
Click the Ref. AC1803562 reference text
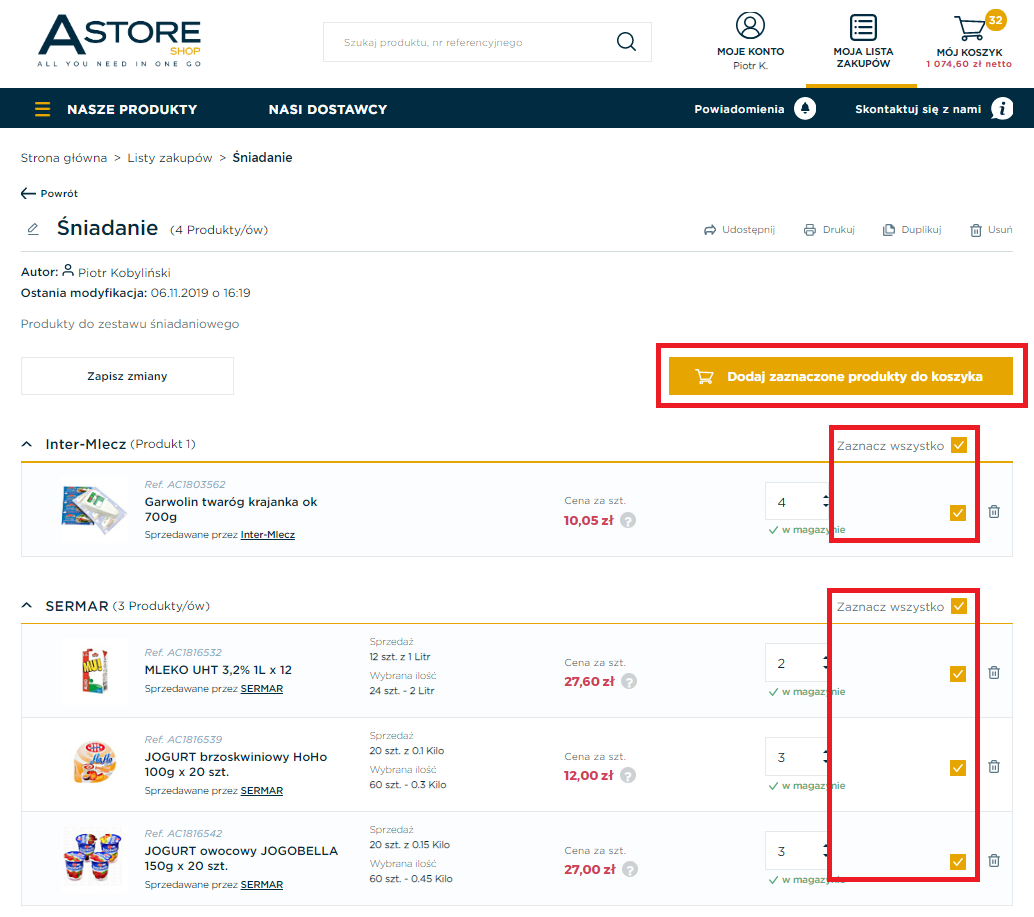click(x=185, y=485)
